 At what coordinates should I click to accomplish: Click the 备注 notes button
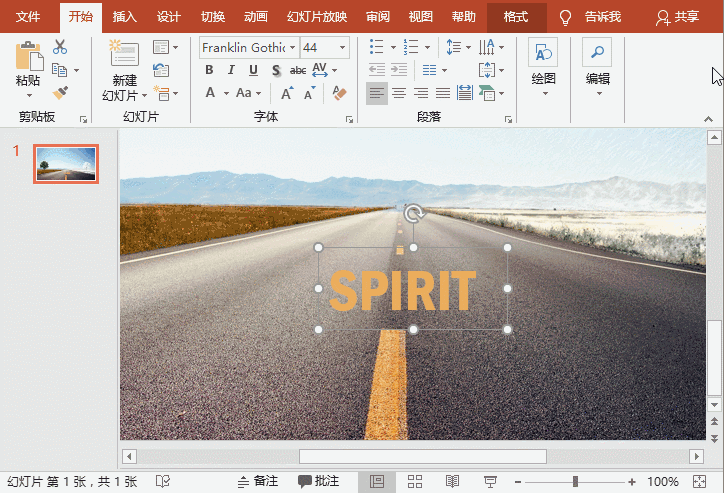pyautogui.click(x=257, y=481)
